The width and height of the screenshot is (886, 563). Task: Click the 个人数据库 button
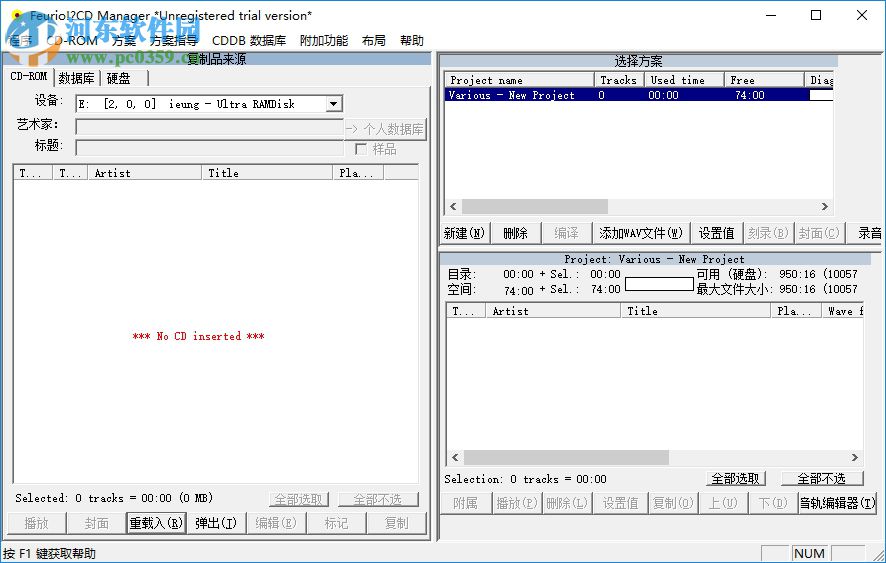385,129
